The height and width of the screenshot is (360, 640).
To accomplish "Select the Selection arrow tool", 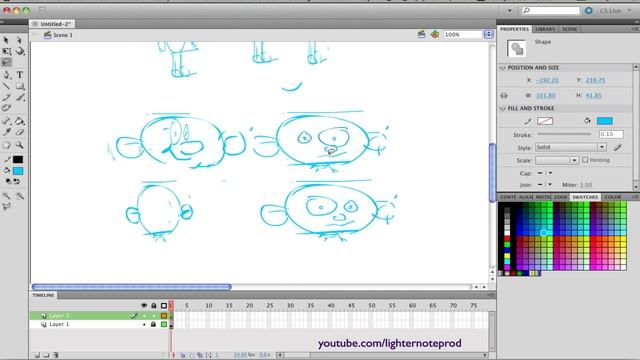I will (6, 40).
